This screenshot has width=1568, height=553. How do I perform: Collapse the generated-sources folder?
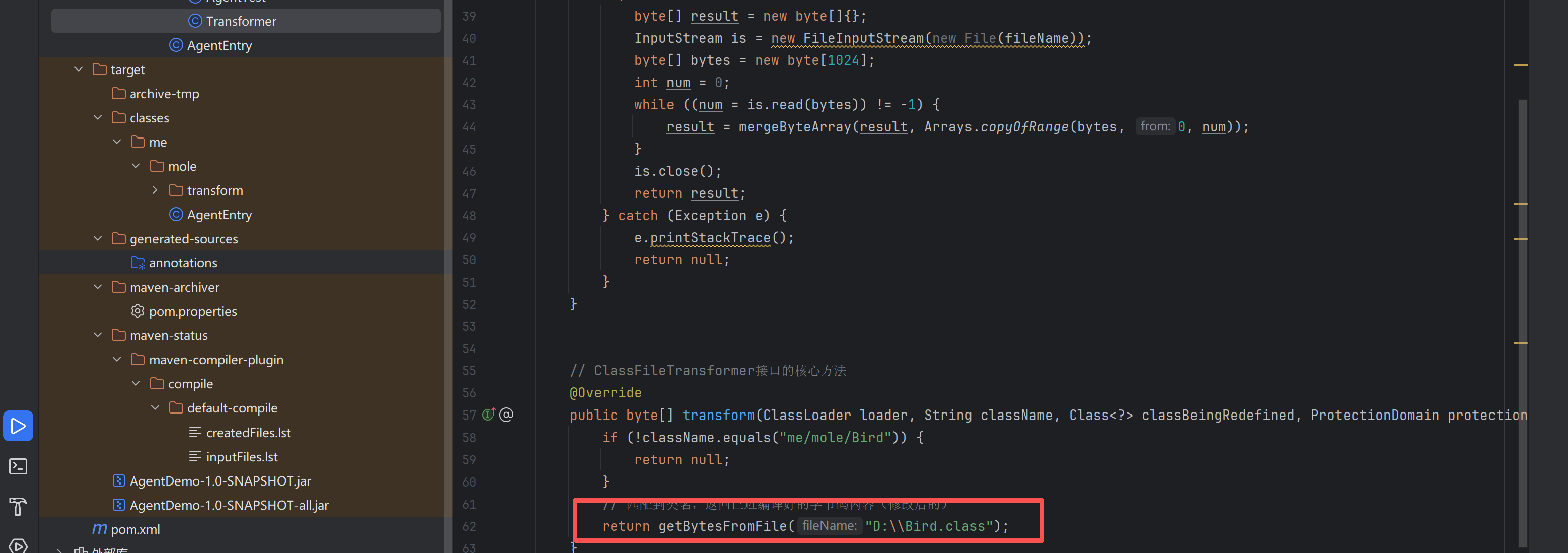point(97,239)
